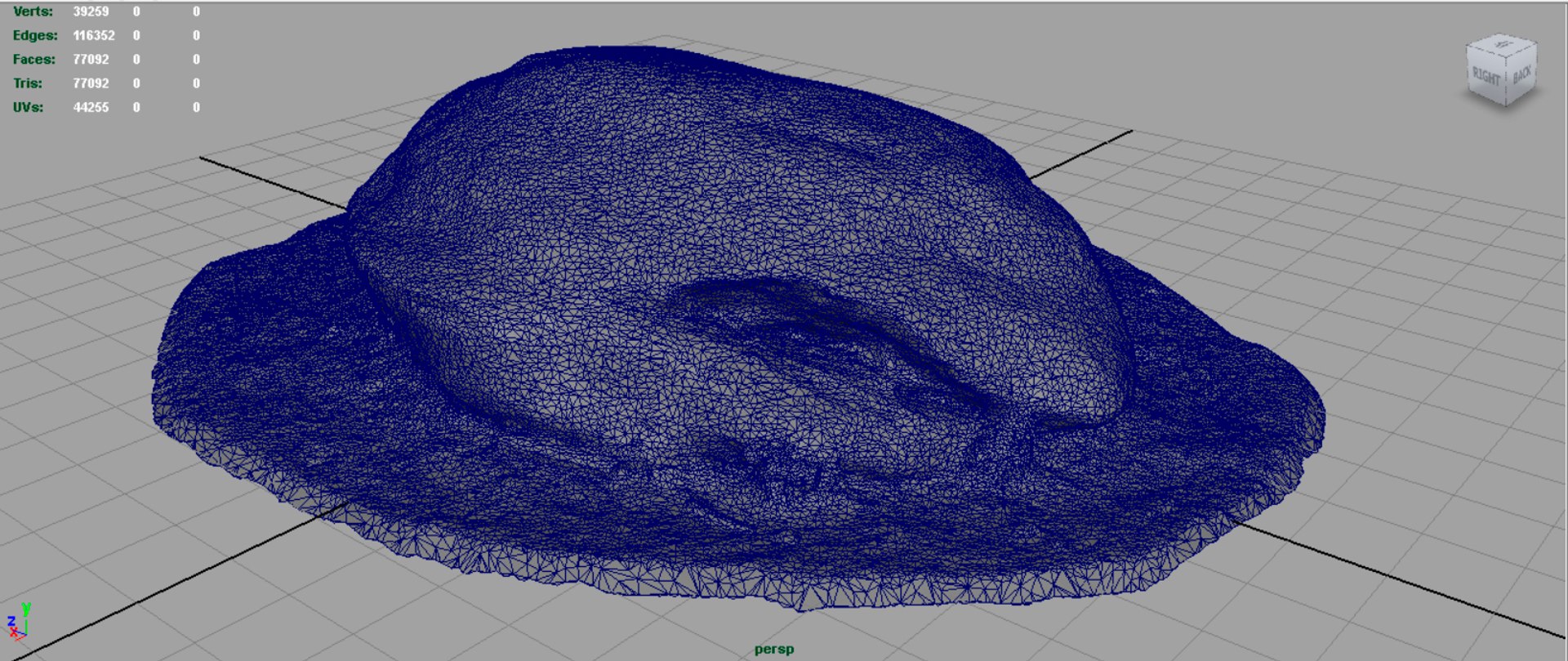Viewport: 1568px width, 661px height.
Task: Click the UV count value 44255
Action: 91,107
